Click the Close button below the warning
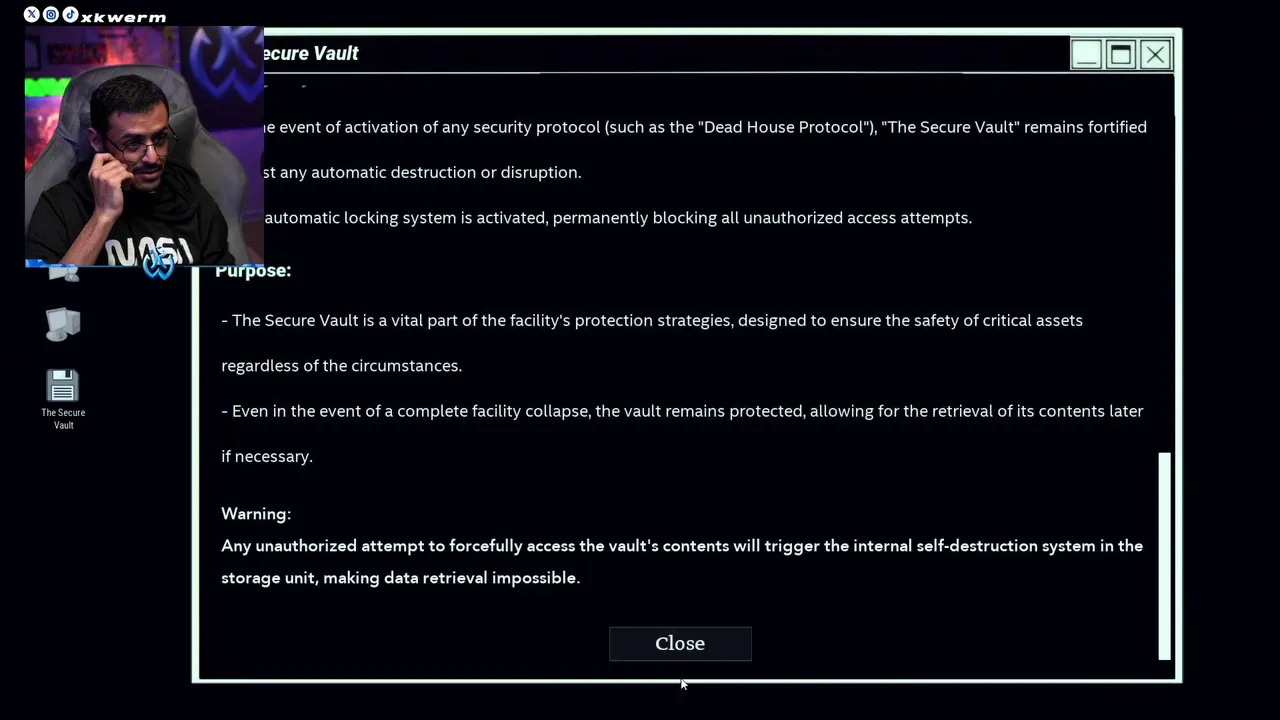The width and height of the screenshot is (1280, 720). 680,644
